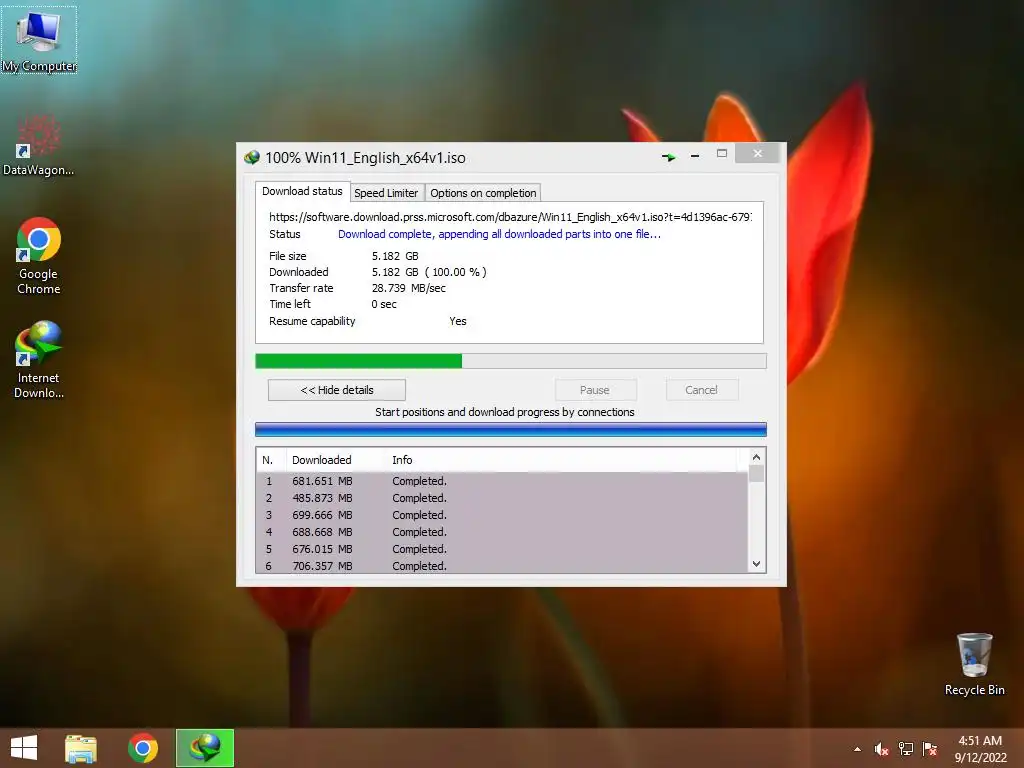The image size is (1024, 768).
Task: Select connection row 5 with 676.015 MB
Action: (x=502, y=549)
